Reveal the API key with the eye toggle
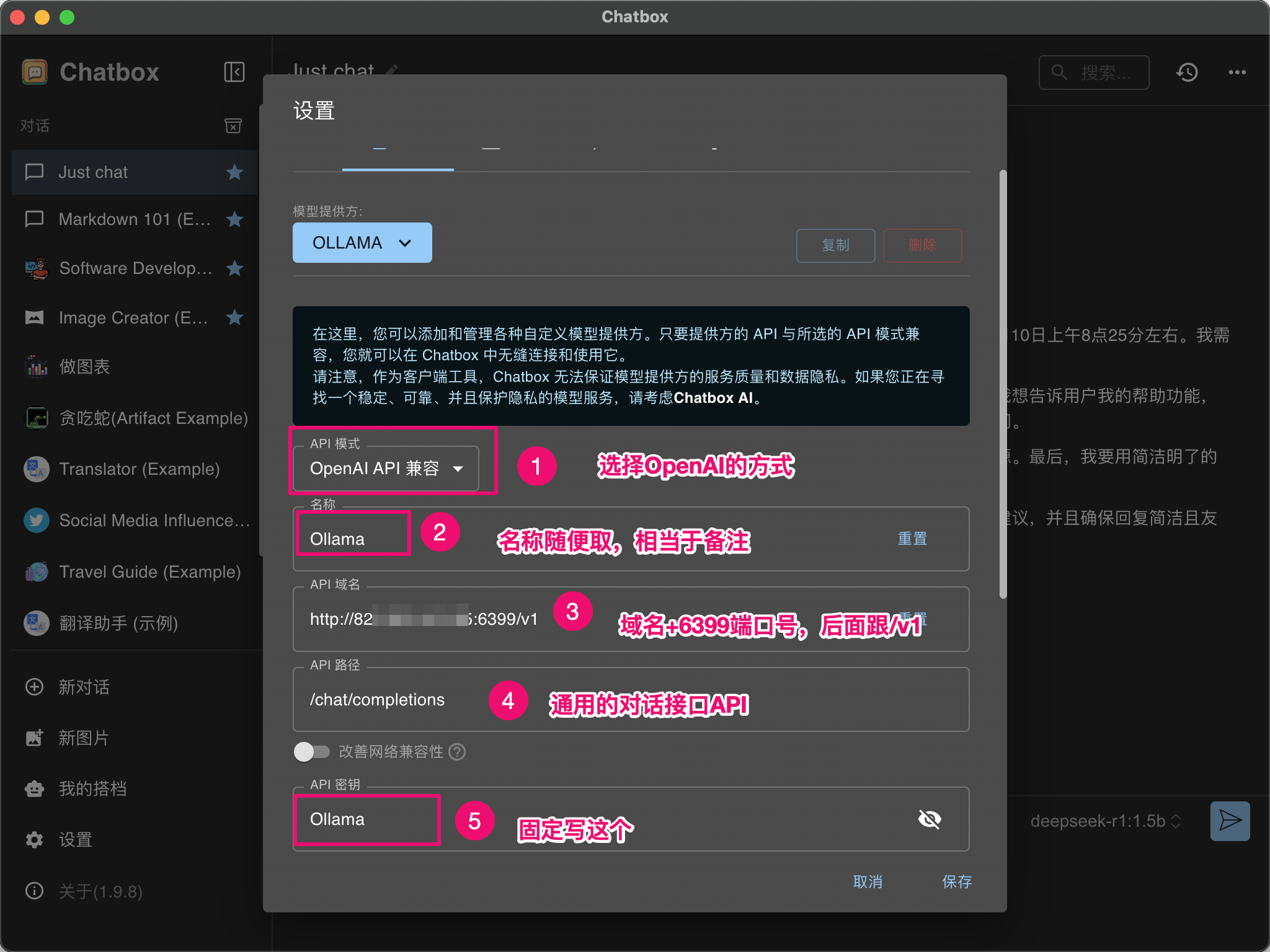 930,819
